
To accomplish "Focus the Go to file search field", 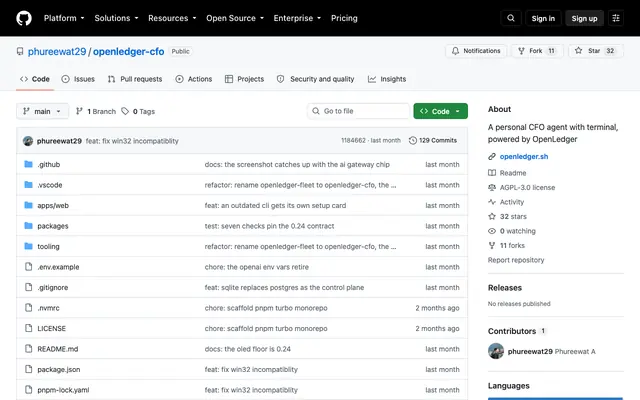I will 358,111.
